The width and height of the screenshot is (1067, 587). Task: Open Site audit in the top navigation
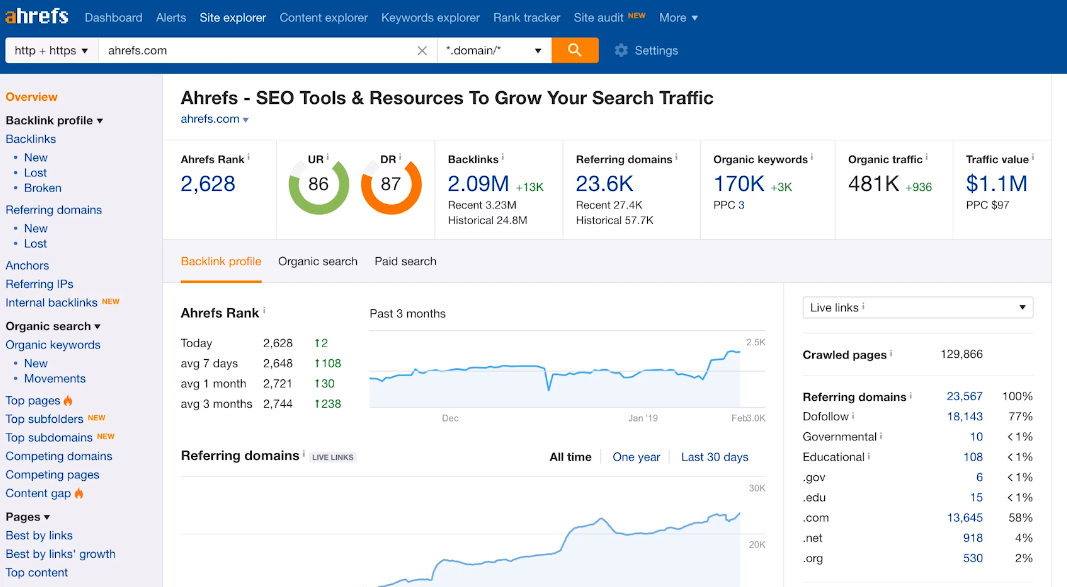click(x=598, y=18)
